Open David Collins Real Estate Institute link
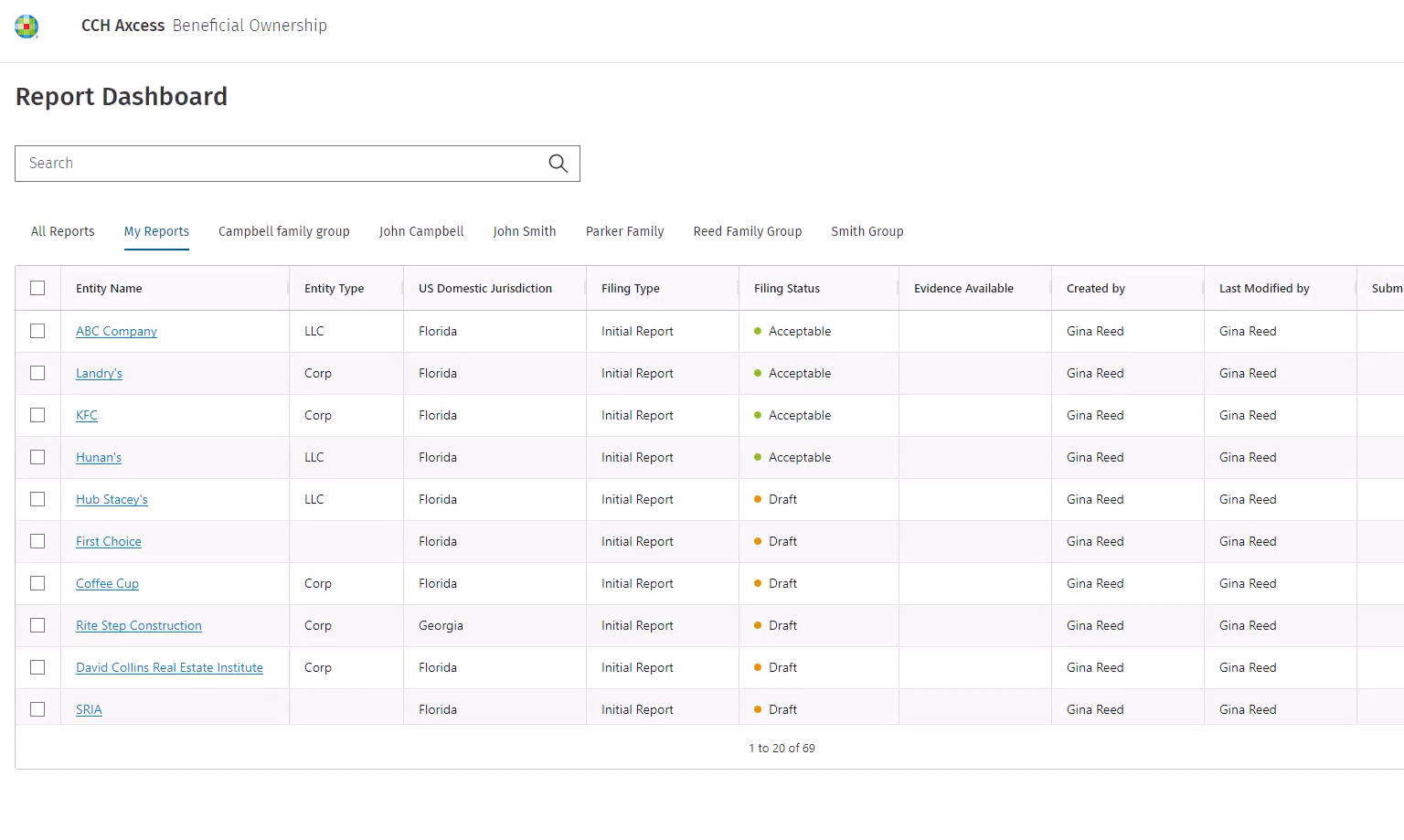 (x=169, y=667)
